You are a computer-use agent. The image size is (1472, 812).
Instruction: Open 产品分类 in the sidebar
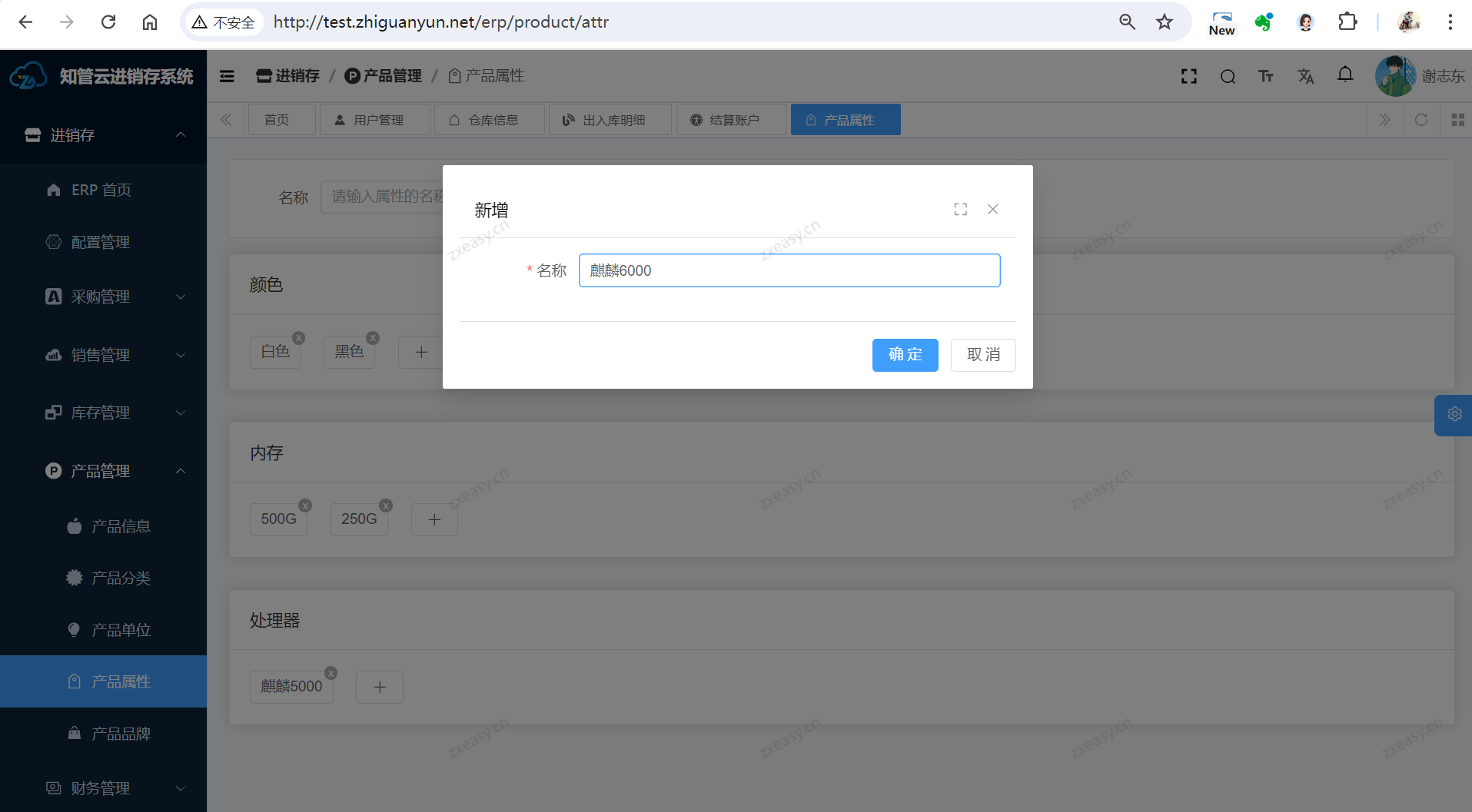tap(121, 578)
